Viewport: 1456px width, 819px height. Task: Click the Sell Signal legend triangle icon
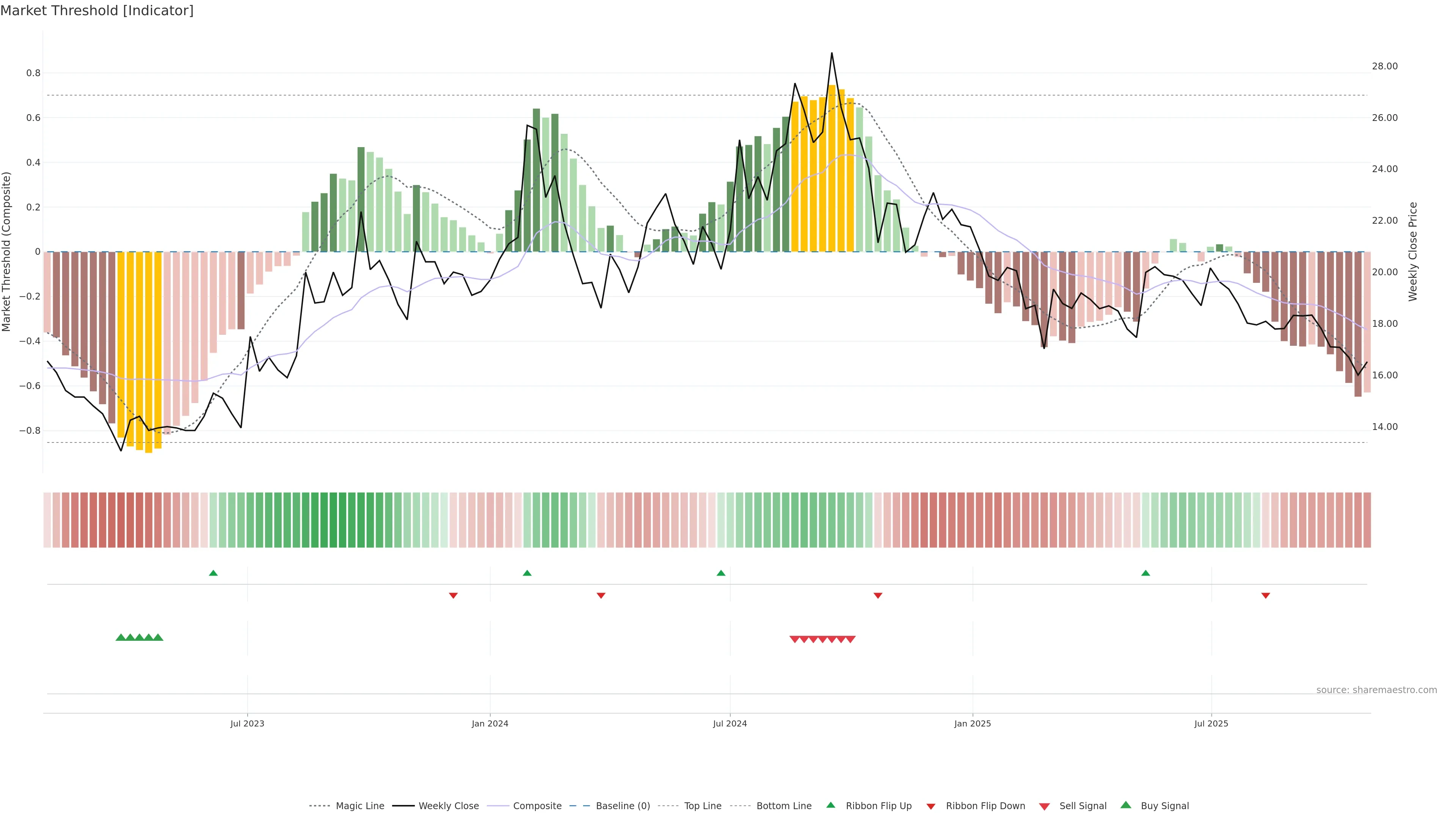pos(1044,806)
